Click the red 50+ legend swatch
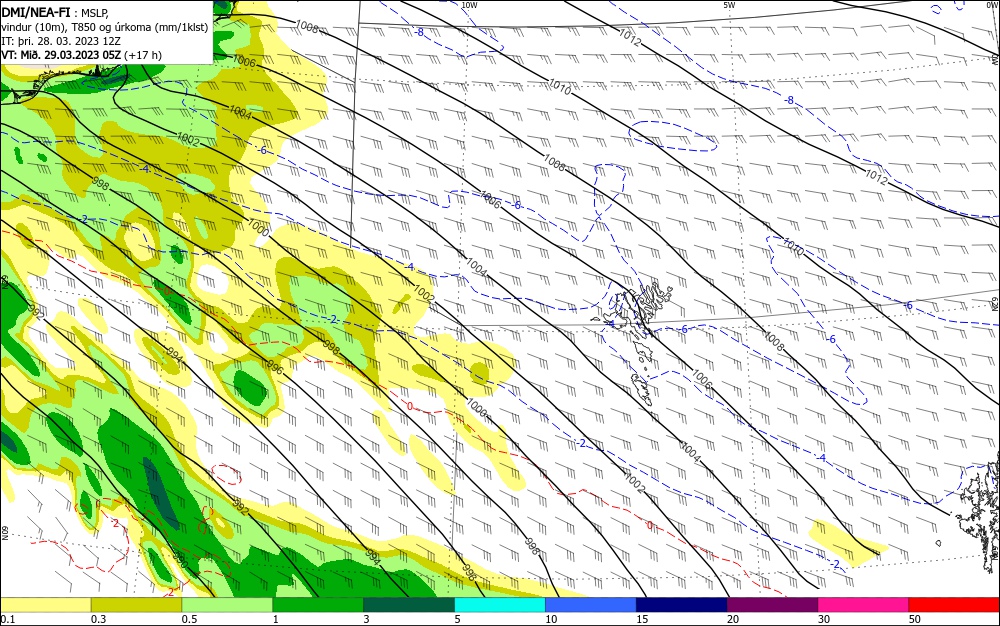1000x626 pixels. pos(954,605)
